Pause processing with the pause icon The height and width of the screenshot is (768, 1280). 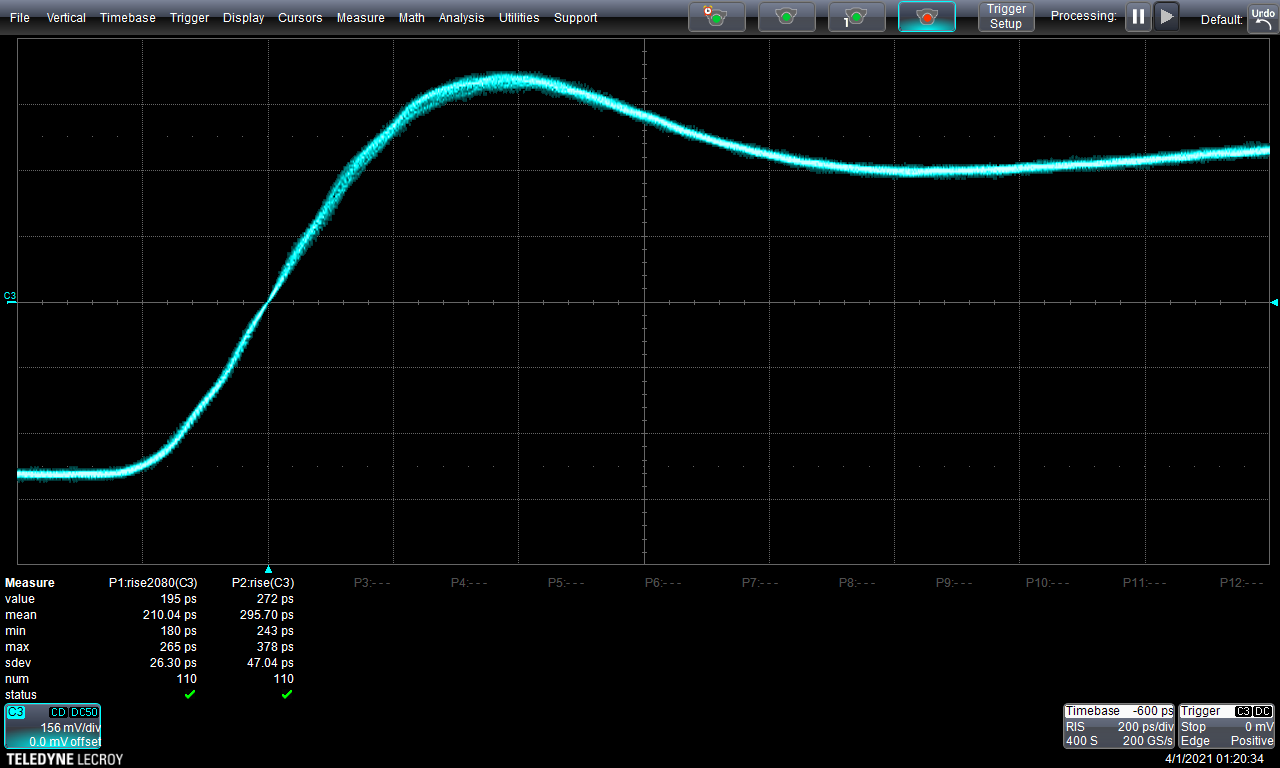(1138, 16)
